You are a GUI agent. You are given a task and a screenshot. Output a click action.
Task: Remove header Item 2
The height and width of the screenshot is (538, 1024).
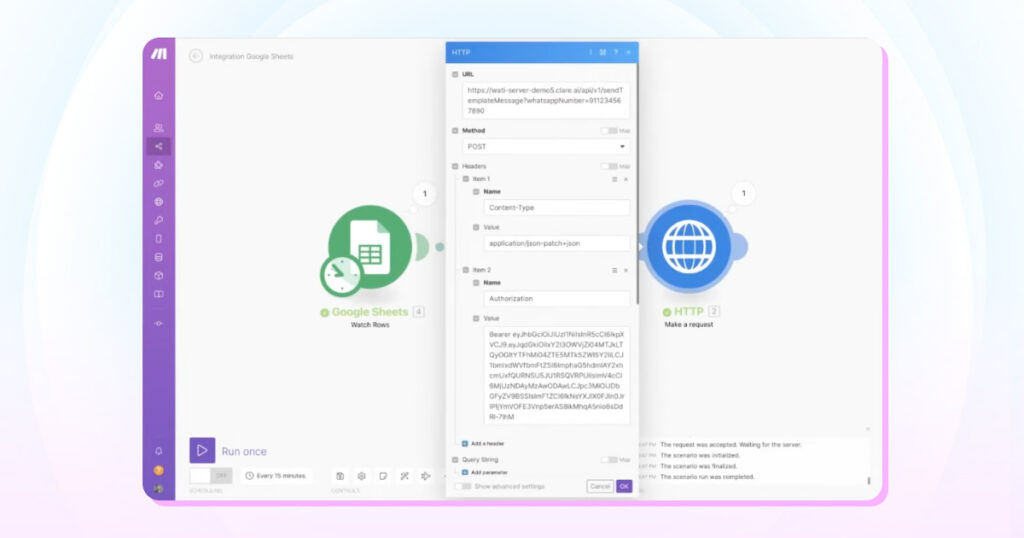click(626, 270)
